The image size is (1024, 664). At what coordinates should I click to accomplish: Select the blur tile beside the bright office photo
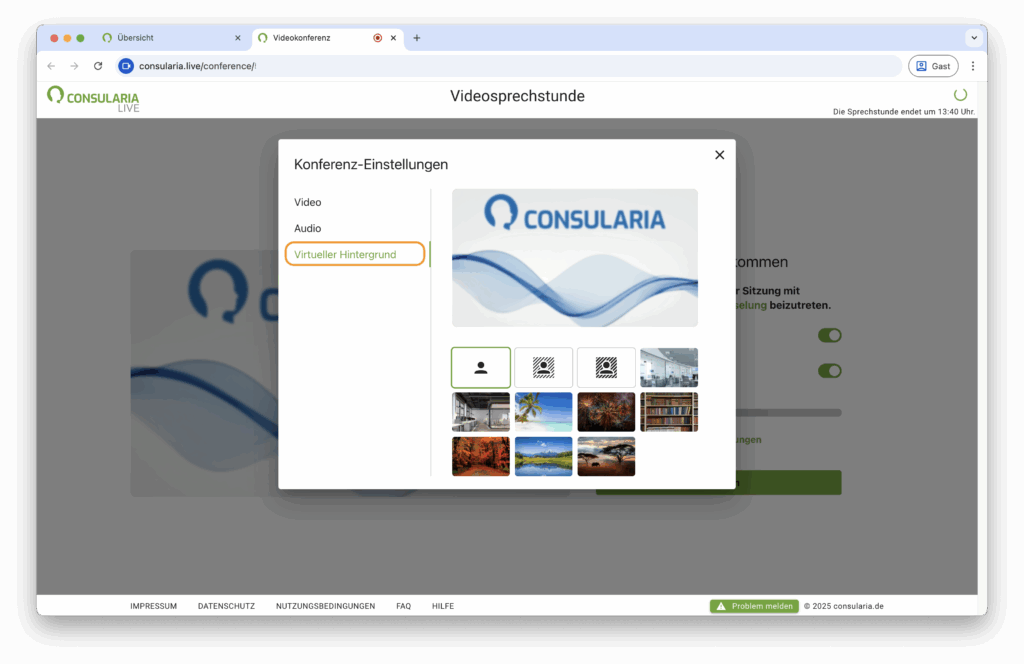(x=606, y=368)
